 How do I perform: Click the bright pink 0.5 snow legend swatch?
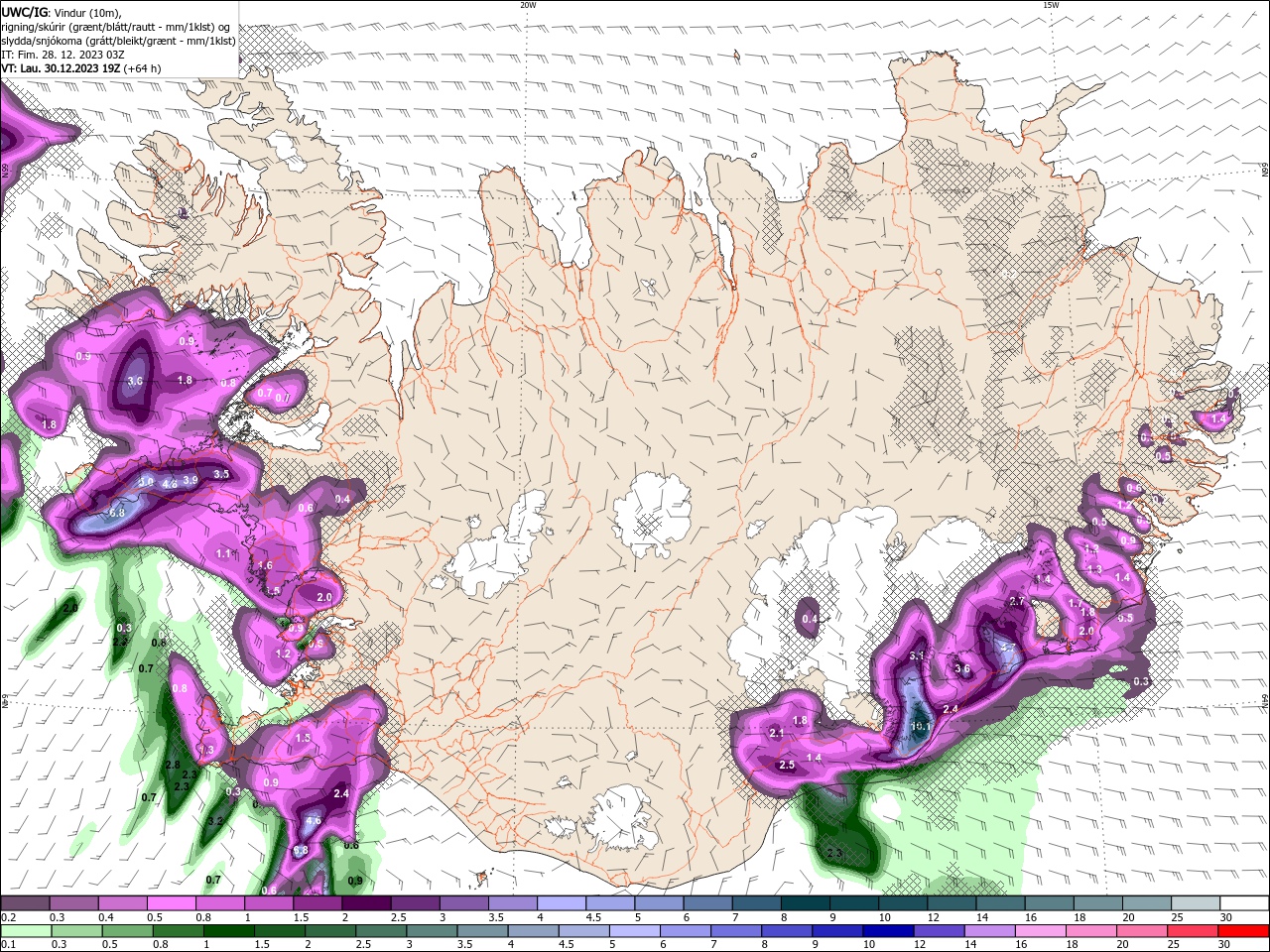pyautogui.click(x=171, y=903)
